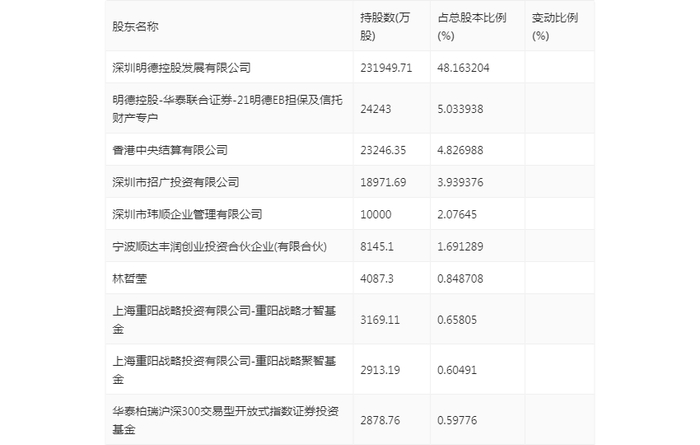Click the percentage 1.691289
Image resolution: width=700 pixels, height=445 pixels.
460,246
